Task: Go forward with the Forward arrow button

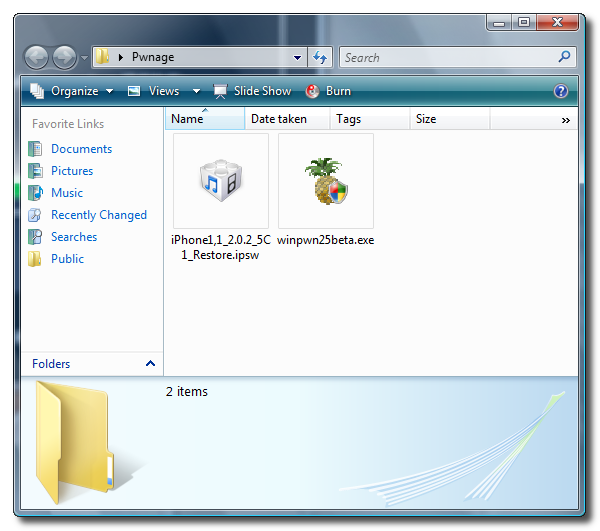Action: [x=64, y=58]
